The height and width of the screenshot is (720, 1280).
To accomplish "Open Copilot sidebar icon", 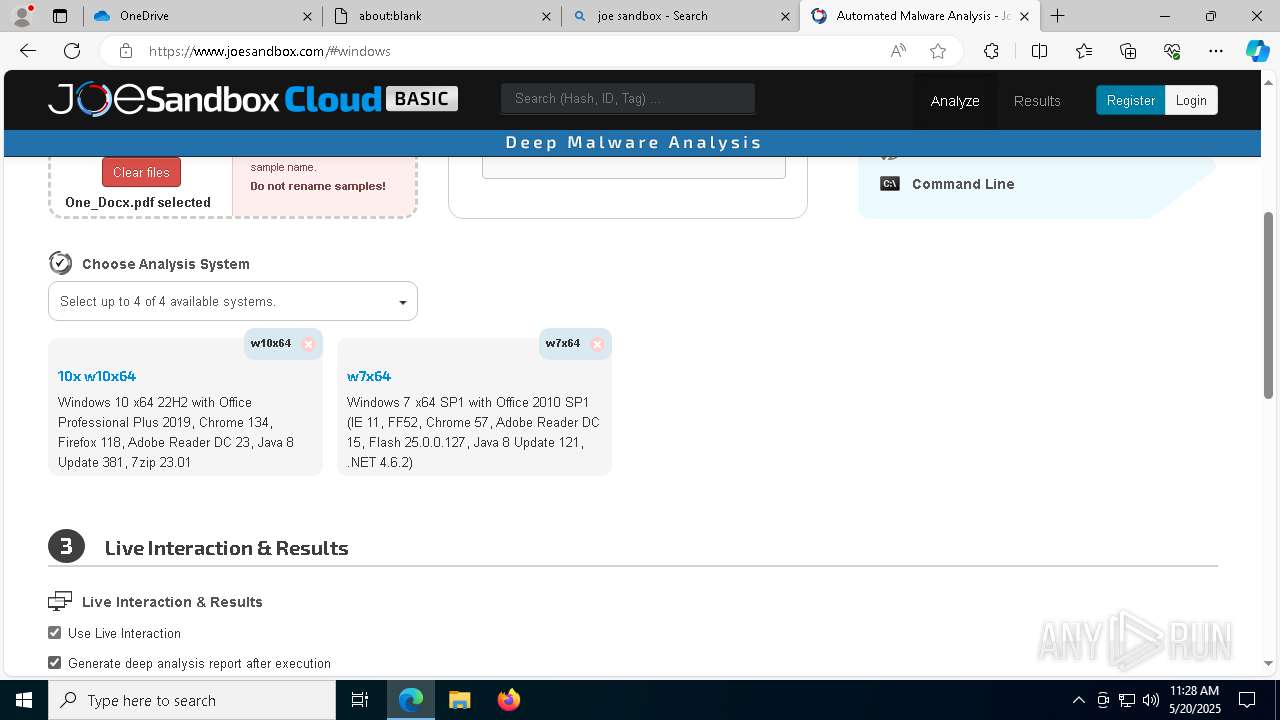I will (x=1257, y=51).
